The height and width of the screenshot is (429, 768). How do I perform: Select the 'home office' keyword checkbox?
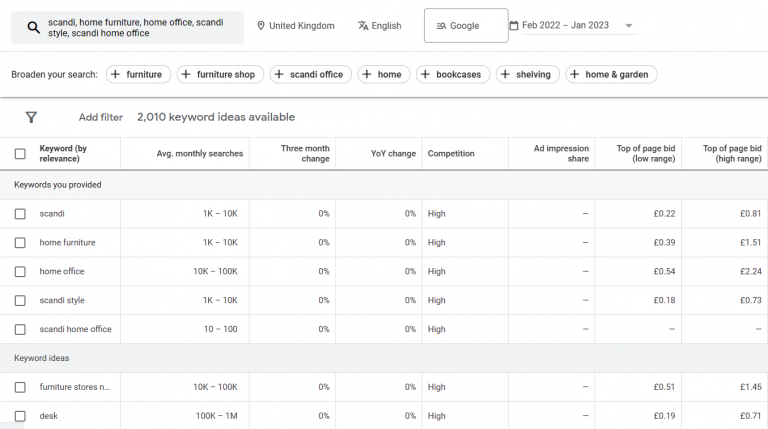pyautogui.click(x=20, y=271)
